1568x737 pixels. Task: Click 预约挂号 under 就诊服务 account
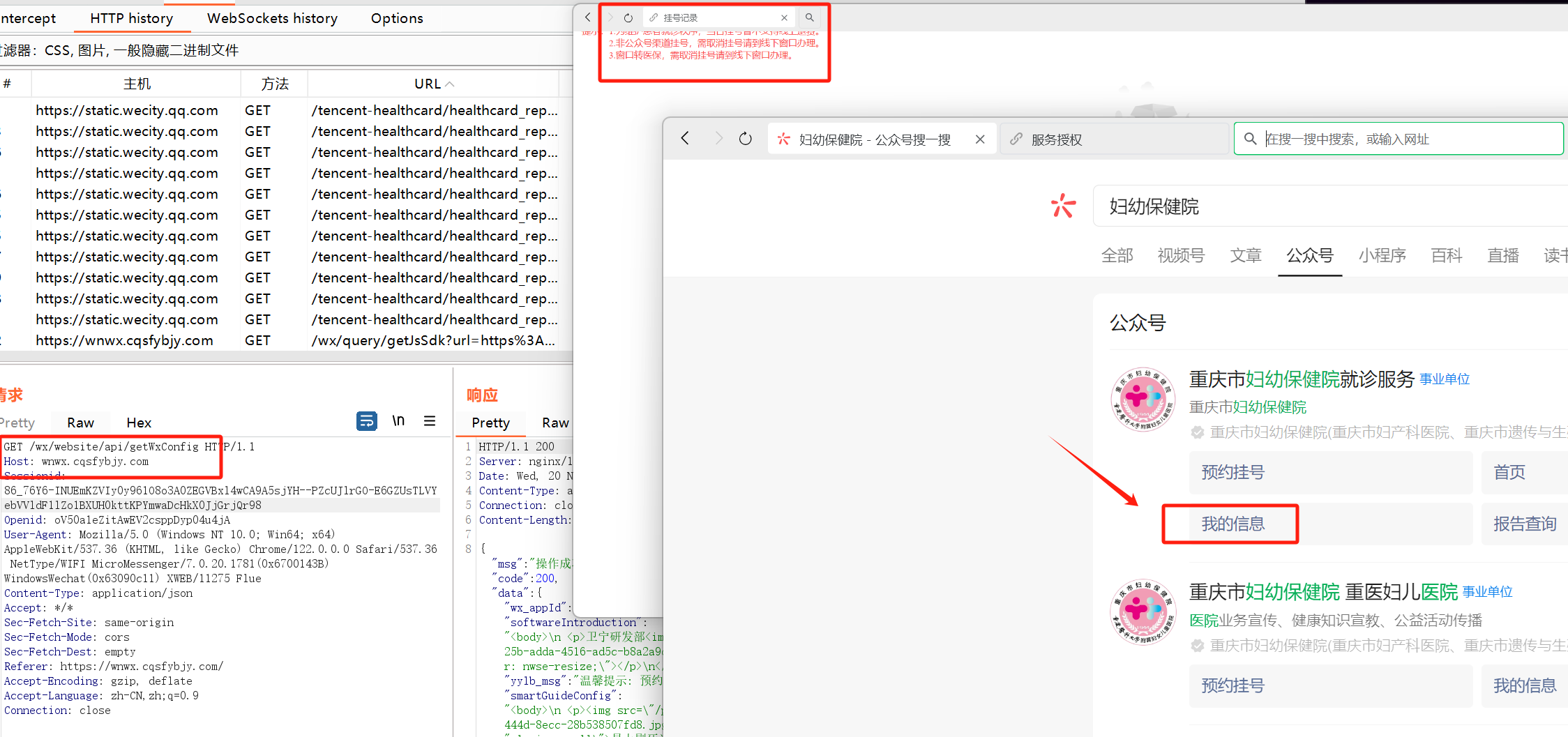(1331, 472)
